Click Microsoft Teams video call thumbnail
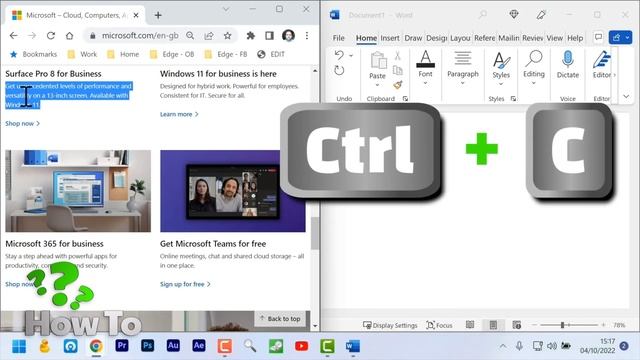 pos(233,191)
